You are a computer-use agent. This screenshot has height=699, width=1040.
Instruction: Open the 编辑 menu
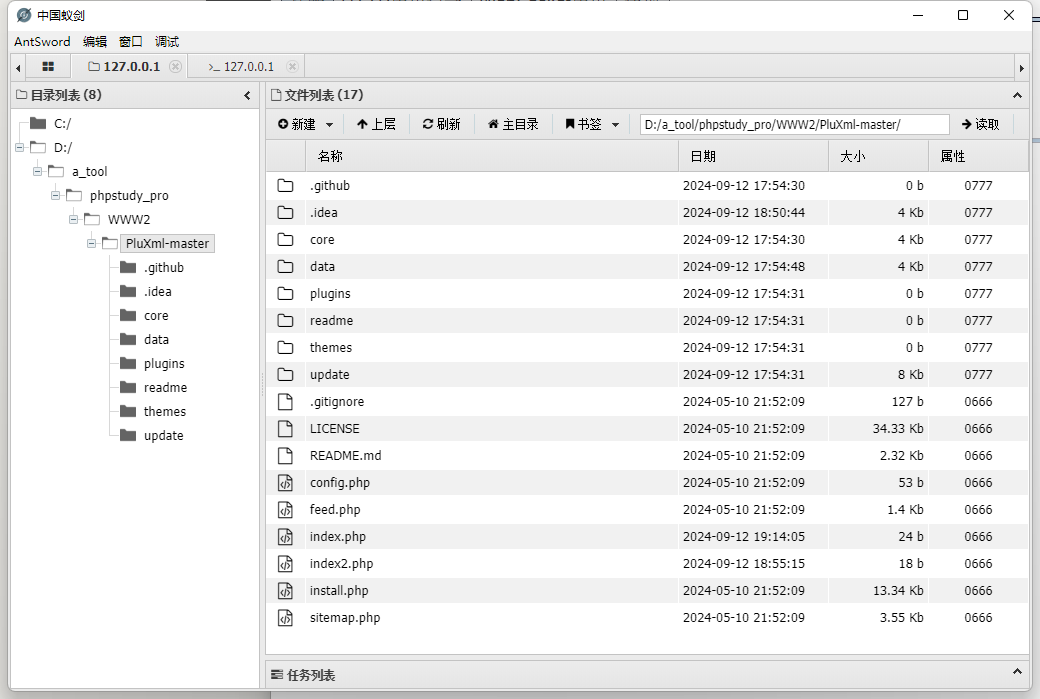95,41
